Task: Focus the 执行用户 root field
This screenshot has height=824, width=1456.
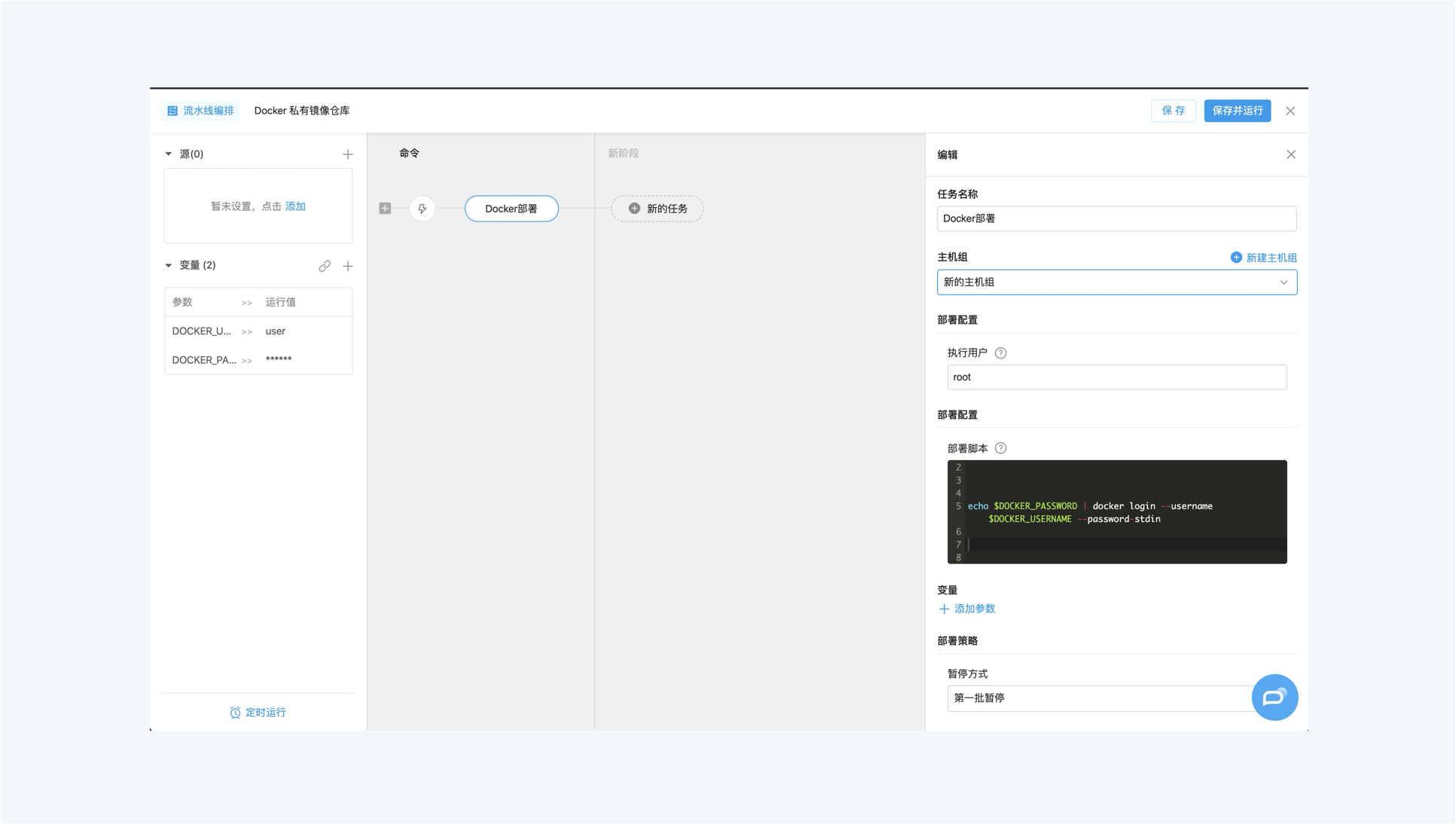Action: [x=1116, y=377]
